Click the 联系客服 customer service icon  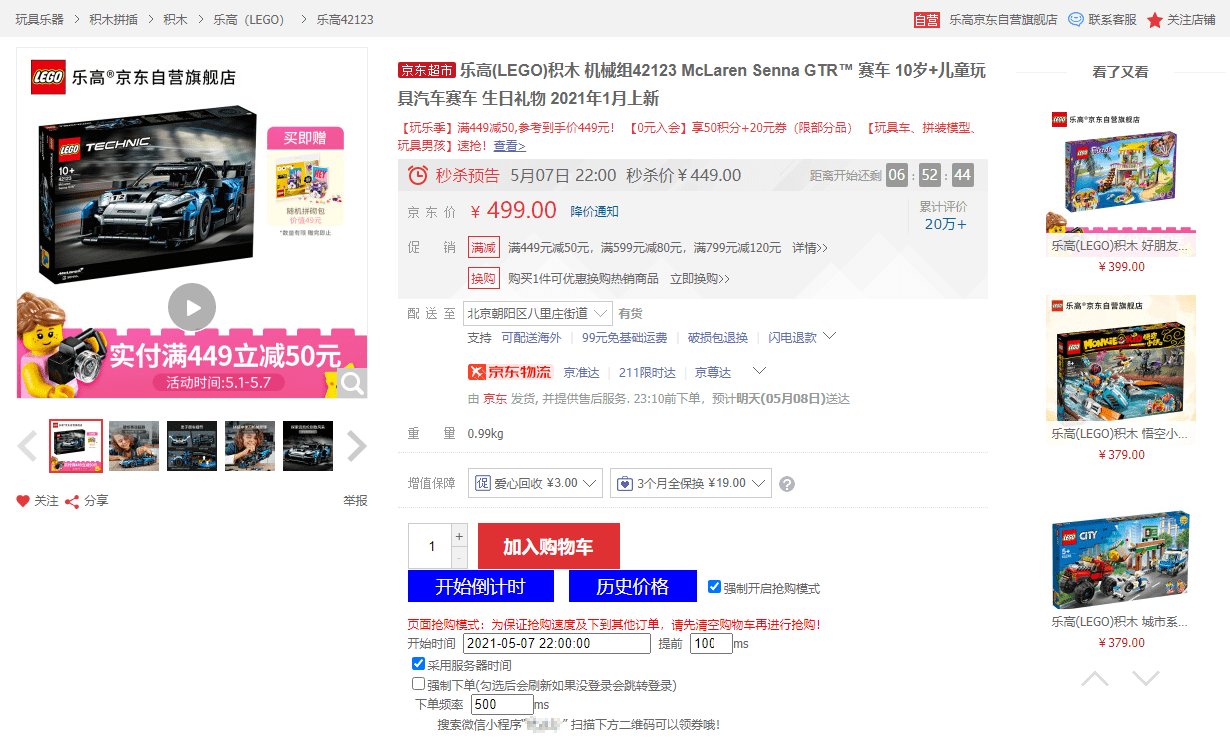tap(1076, 19)
